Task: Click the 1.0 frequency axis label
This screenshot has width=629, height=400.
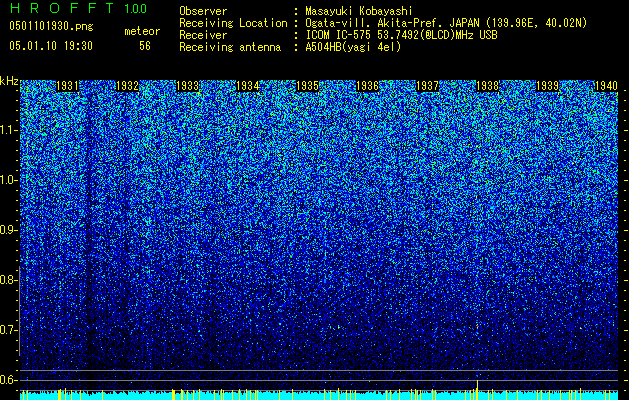Action: coord(9,180)
